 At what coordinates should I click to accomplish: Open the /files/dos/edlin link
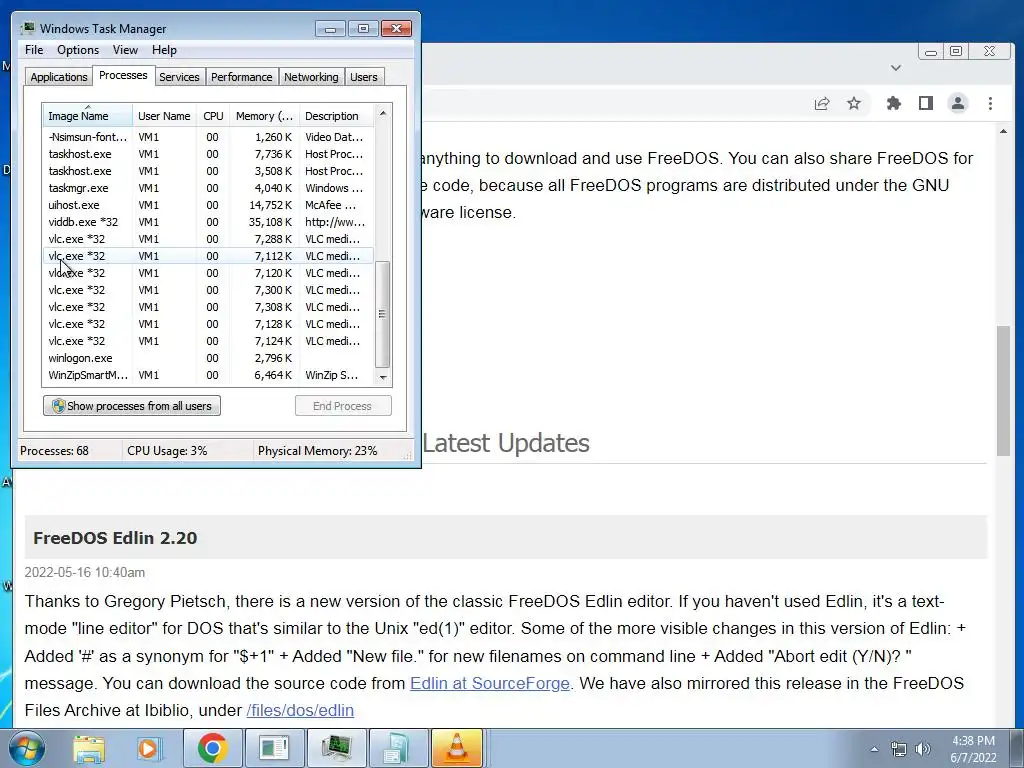300,711
